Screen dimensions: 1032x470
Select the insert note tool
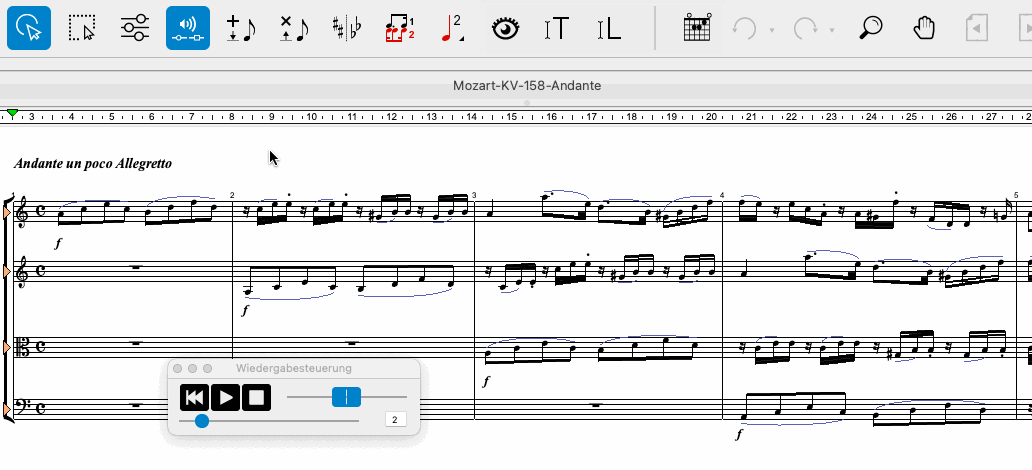click(241, 28)
